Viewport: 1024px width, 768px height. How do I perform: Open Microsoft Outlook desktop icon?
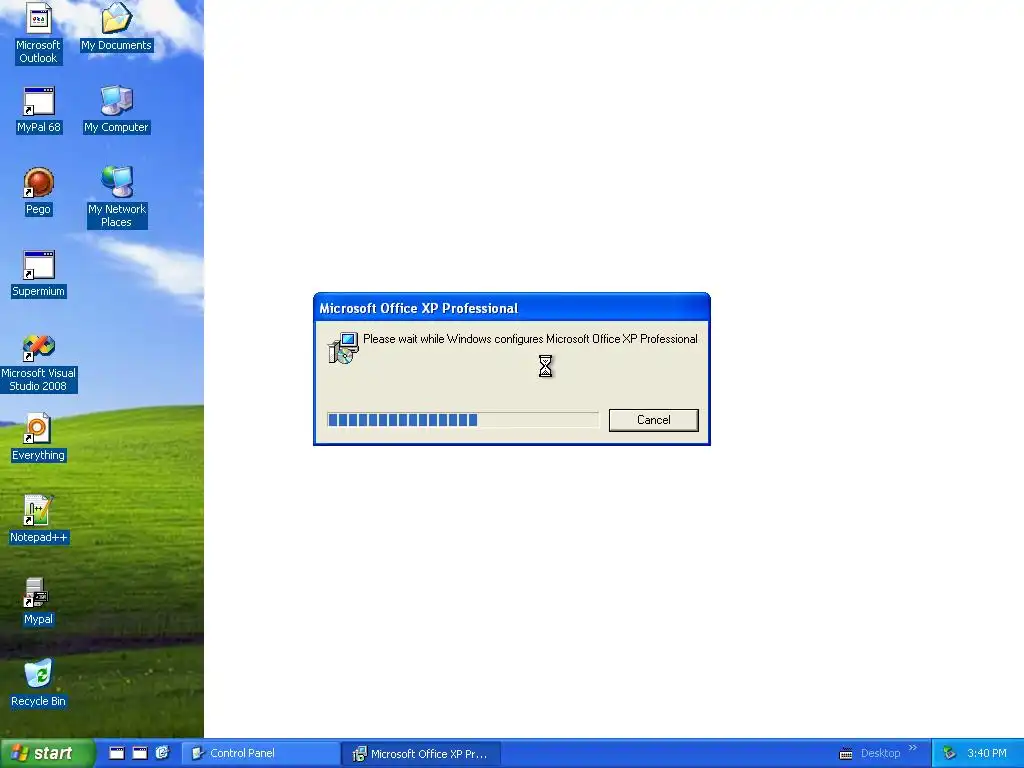coord(38,33)
